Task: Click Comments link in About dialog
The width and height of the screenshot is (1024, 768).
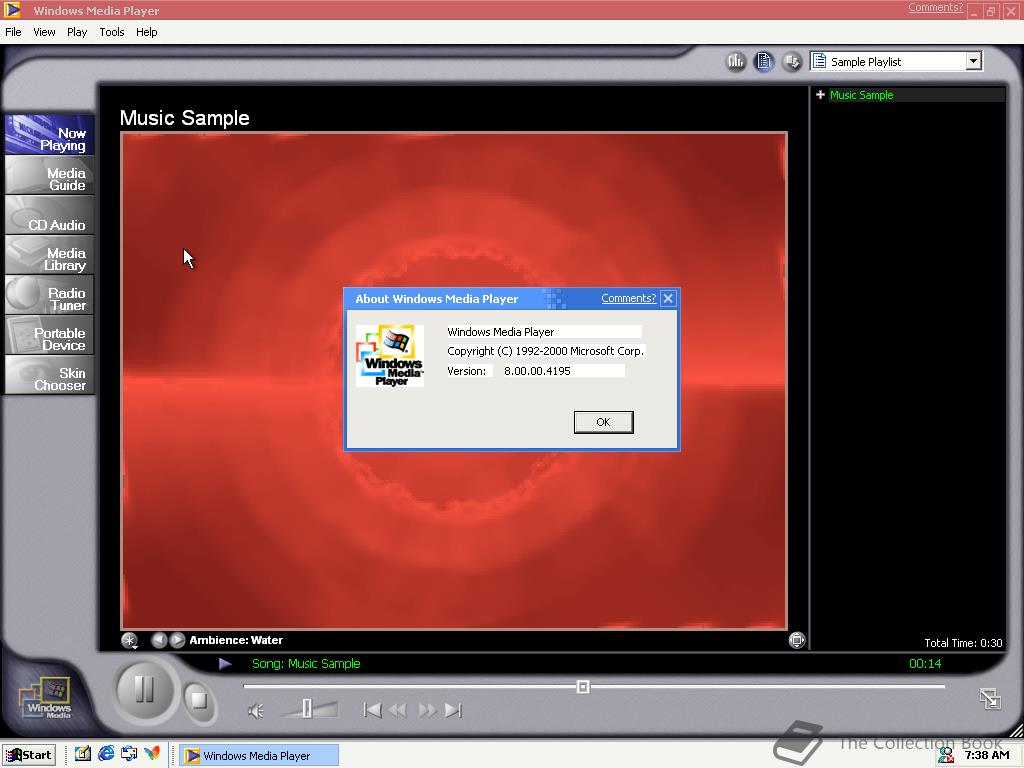Action: 628,298
